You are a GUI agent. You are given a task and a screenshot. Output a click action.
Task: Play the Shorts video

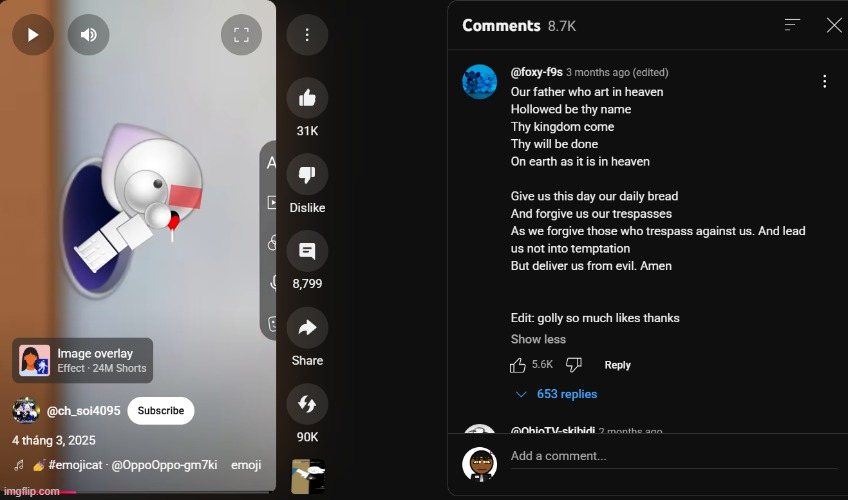pos(33,35)
